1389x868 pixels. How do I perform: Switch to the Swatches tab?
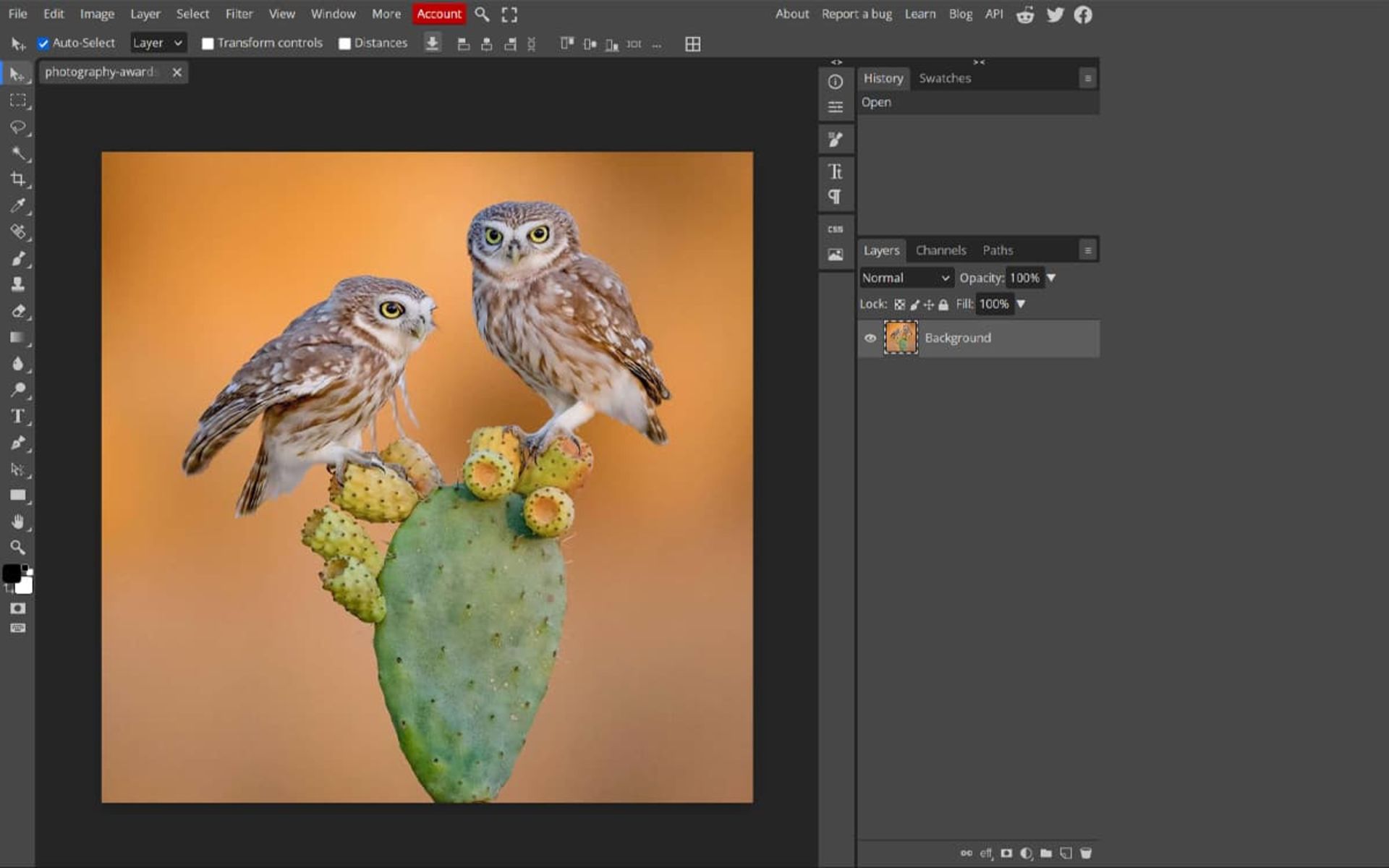point(945,78)
